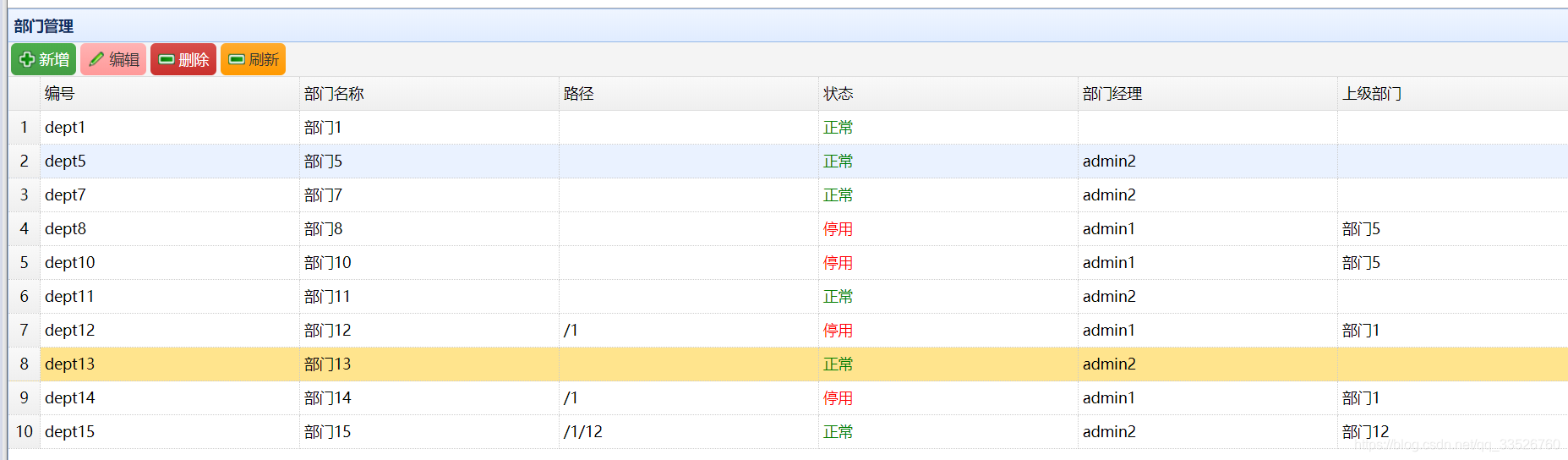Click the pencil icon on 编辑 button
The width and height of the screenshot is (1568, 460).
pyautogui.click(x=96, y=59)
